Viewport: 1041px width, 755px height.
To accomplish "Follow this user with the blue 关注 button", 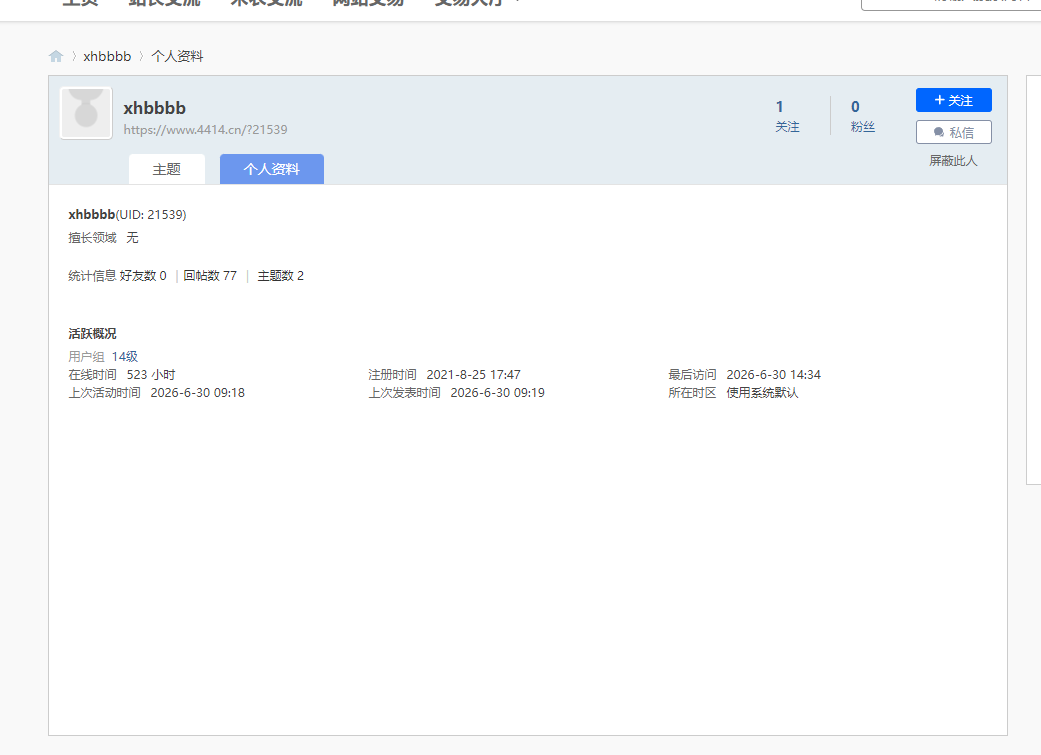I will [x=953, y=100].
